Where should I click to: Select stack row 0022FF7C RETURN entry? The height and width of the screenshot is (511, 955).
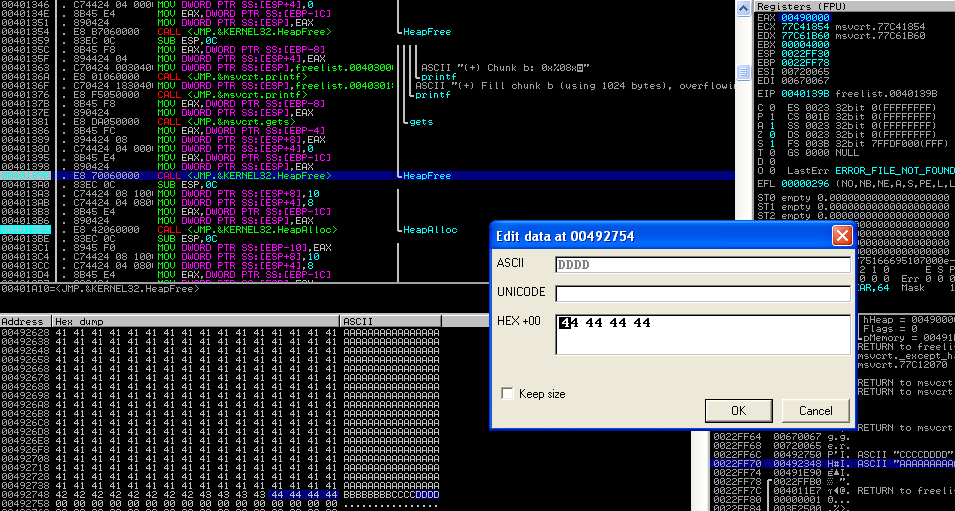tap(832, 490)
